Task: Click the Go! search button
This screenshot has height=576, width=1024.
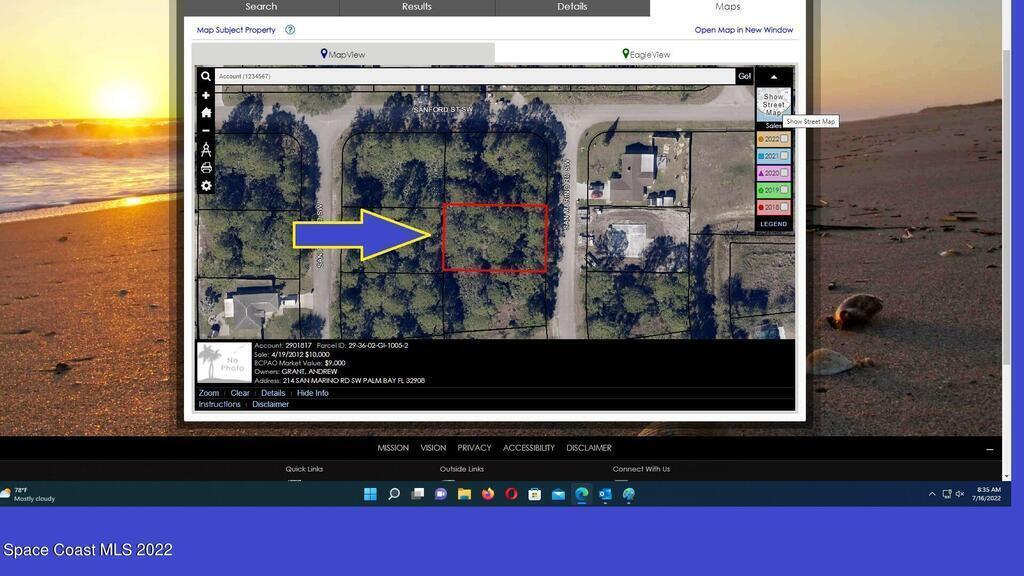Action: pyautogui.click(x=744, y=76)
